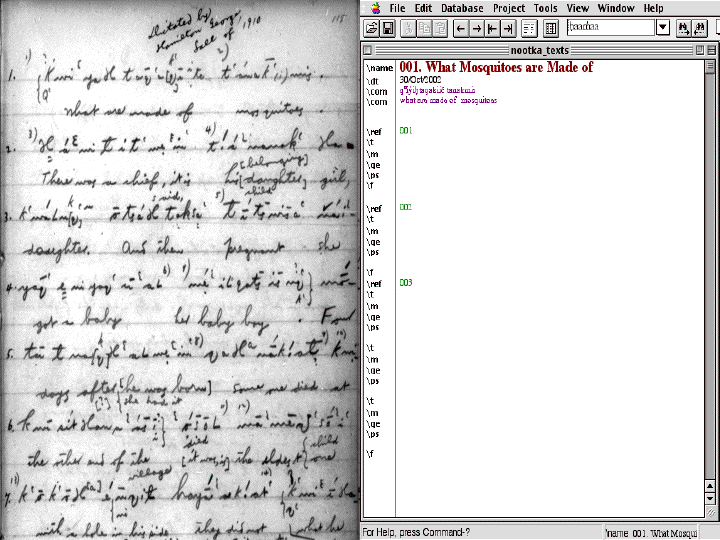Screen dimensions: 720x540
Task: Jump to first record icon
Action: coord(492,28)
